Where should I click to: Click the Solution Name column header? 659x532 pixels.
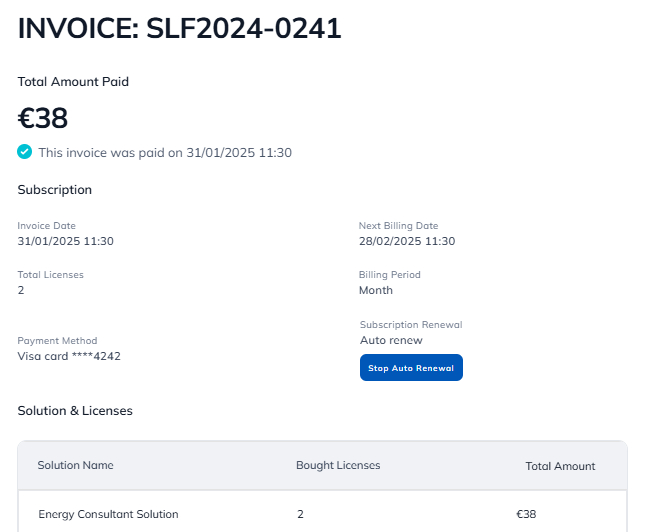[75, 465]
